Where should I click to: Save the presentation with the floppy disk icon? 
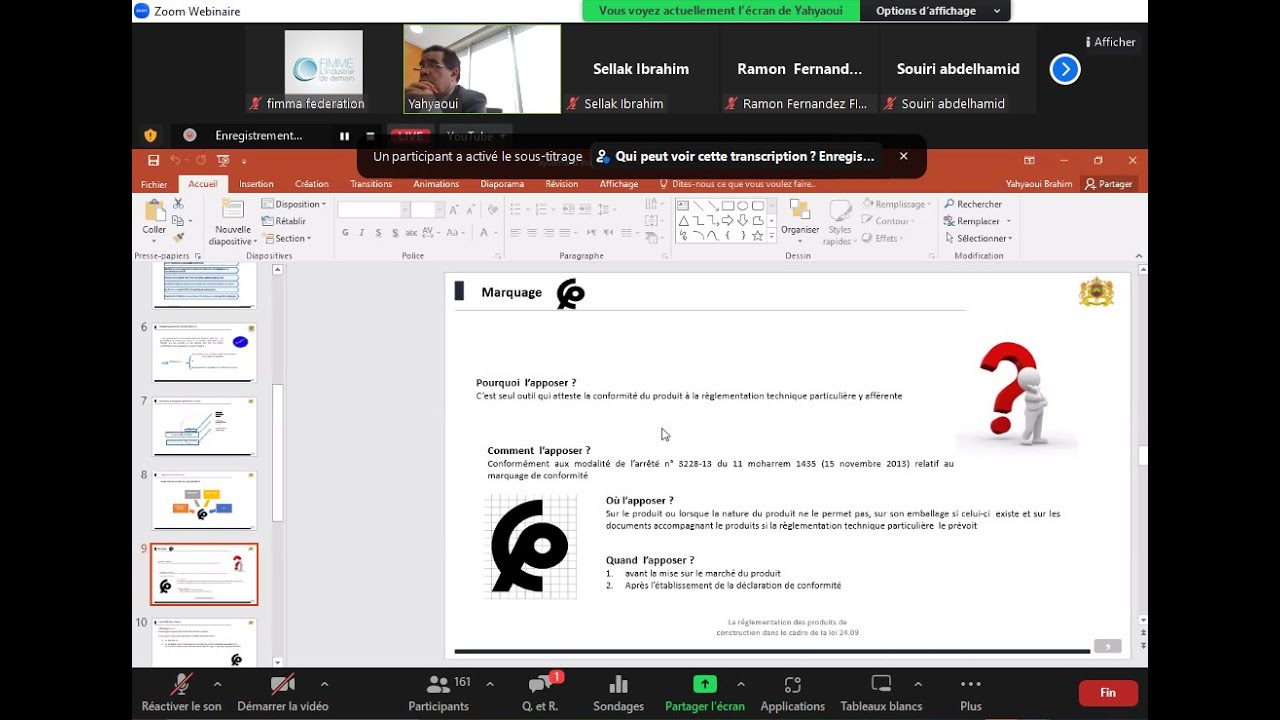tap(153, 160)
